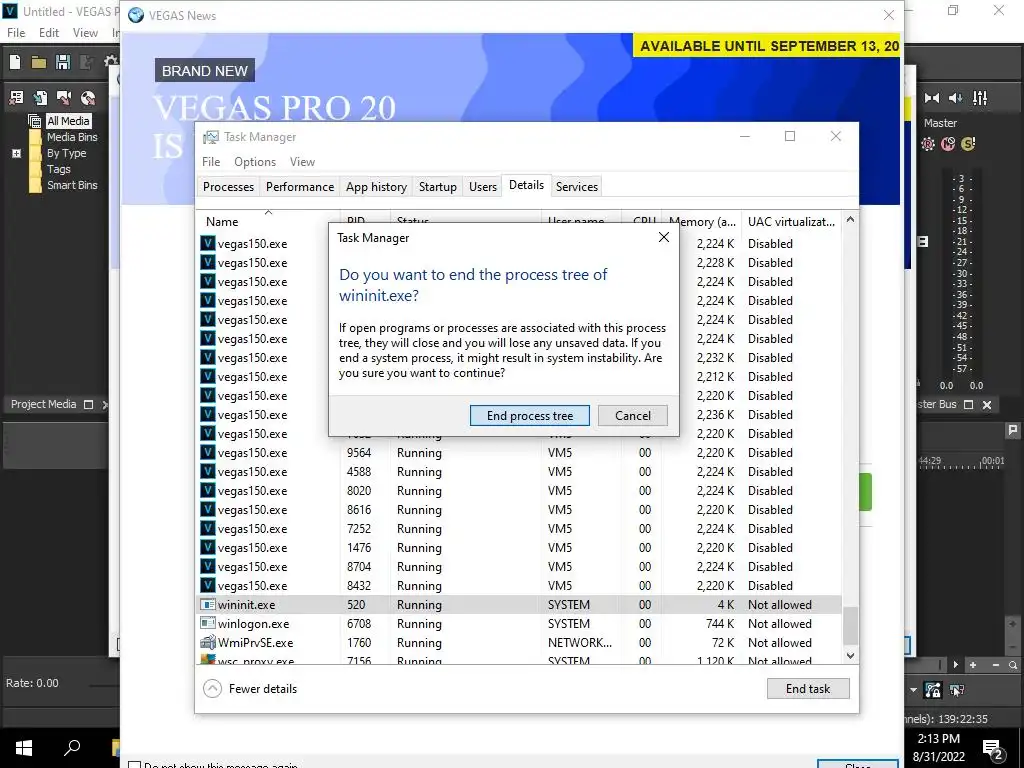Click the Mute icon under Master

948,144
